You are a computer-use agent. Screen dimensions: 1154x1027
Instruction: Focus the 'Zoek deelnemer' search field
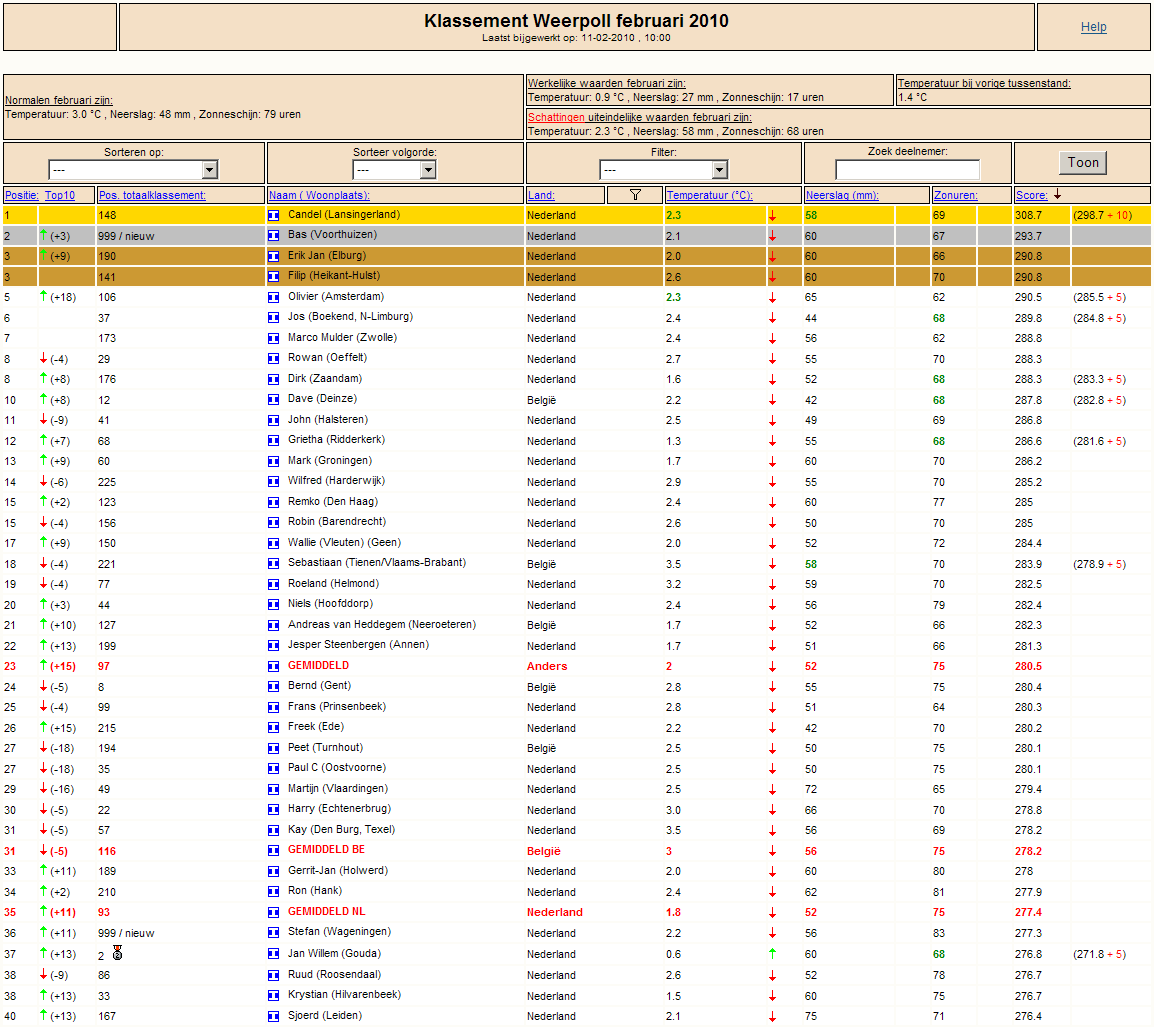907,170
